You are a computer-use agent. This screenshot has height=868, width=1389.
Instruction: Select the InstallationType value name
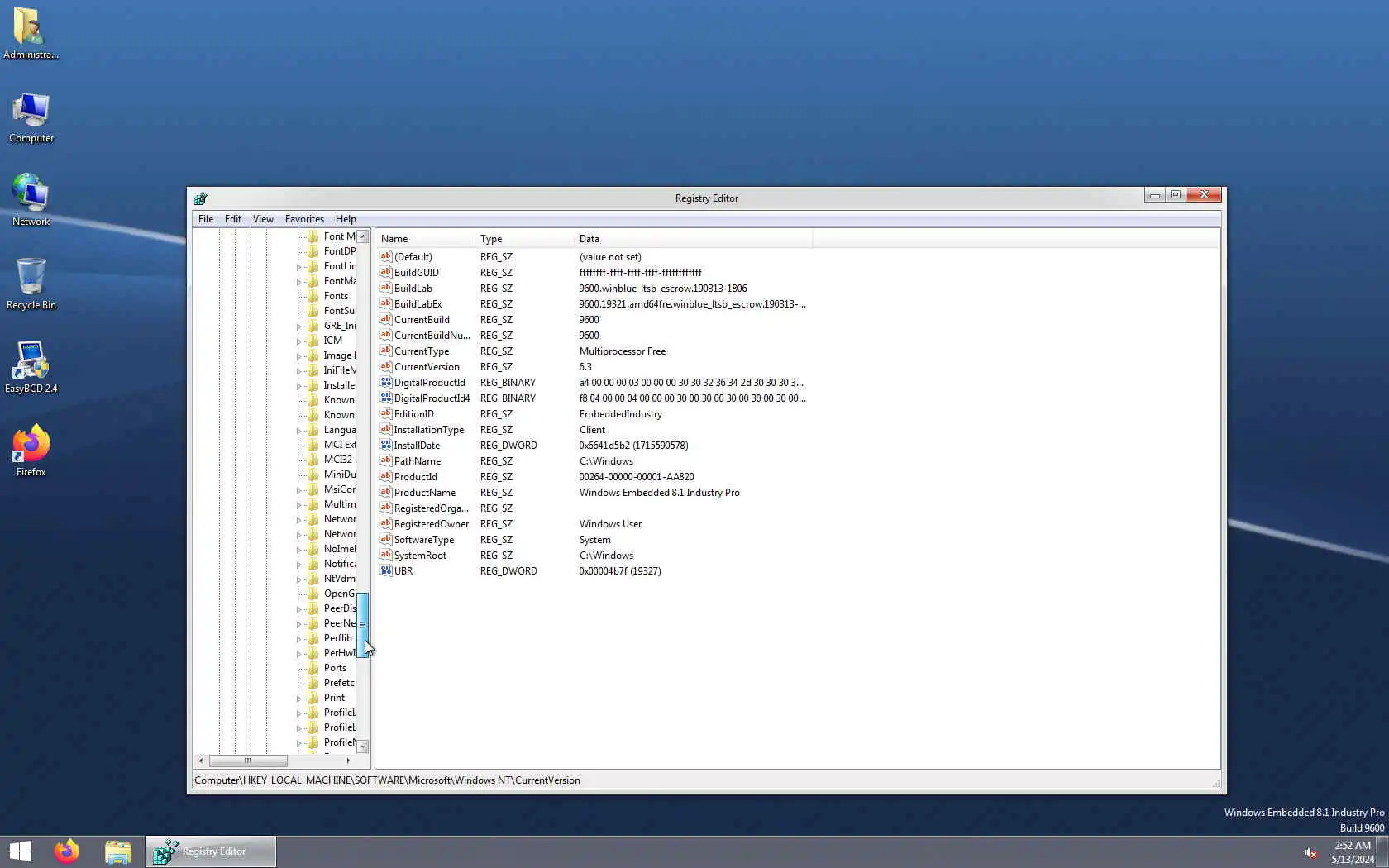click(x=429, y=430)
